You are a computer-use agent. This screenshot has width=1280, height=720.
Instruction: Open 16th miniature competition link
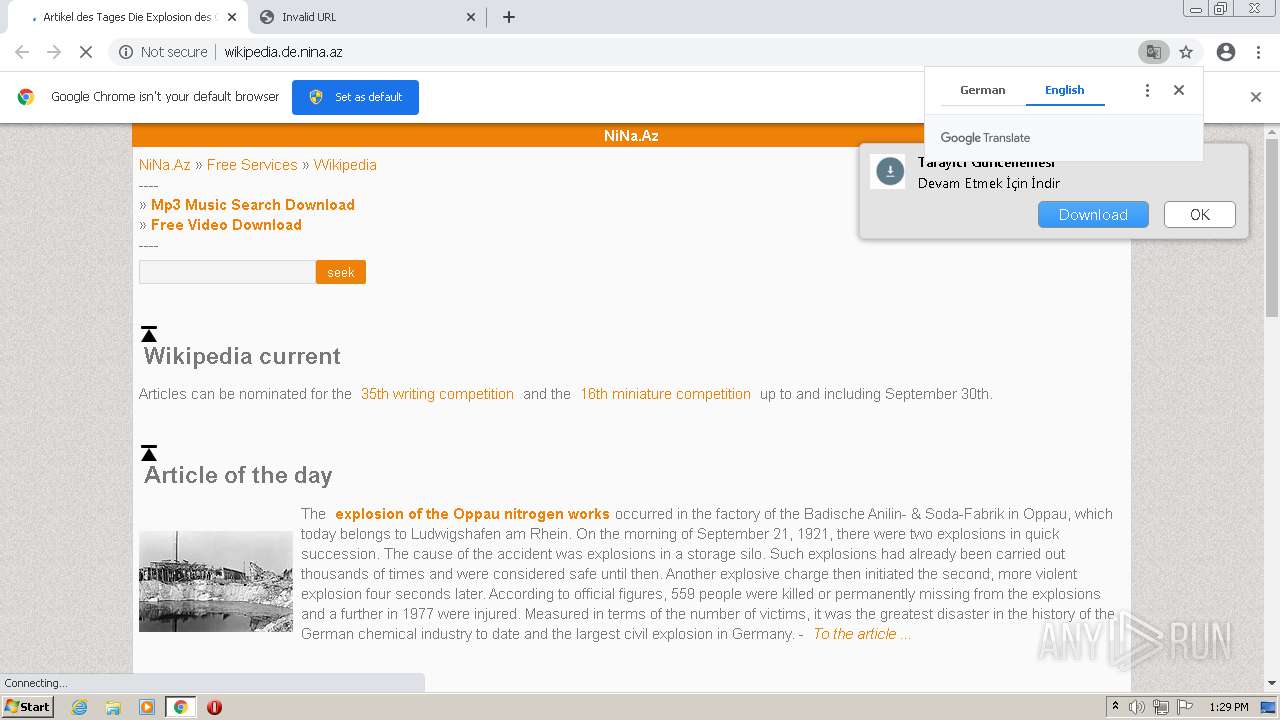(665, 394)
